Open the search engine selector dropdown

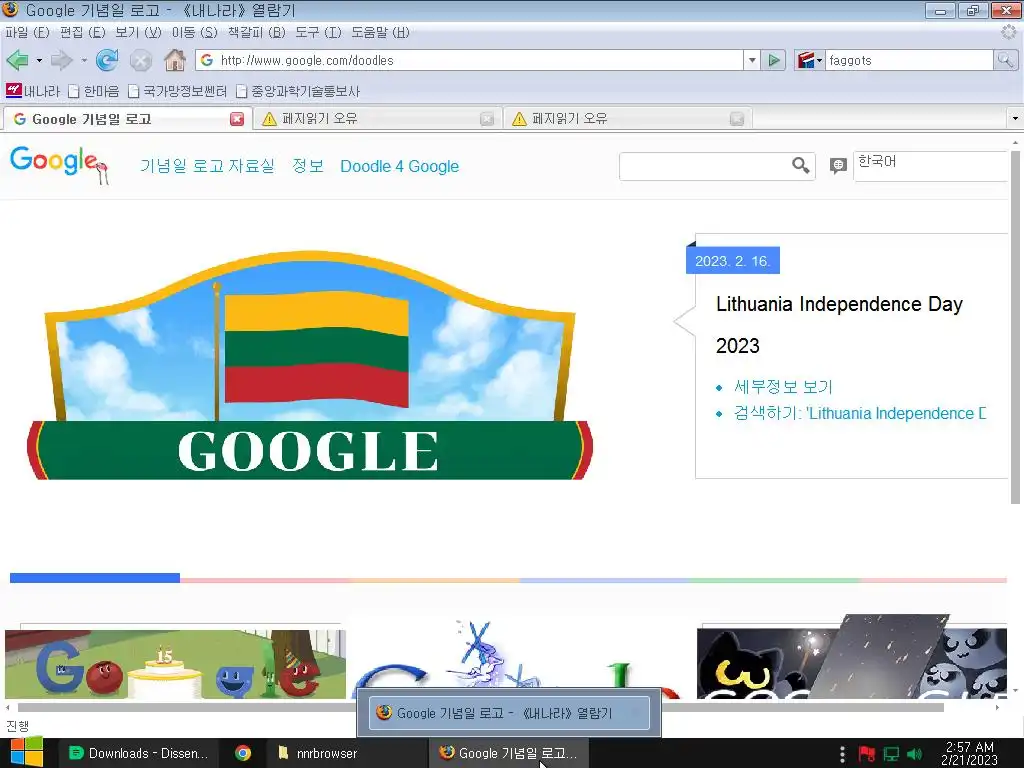(820, 61)
